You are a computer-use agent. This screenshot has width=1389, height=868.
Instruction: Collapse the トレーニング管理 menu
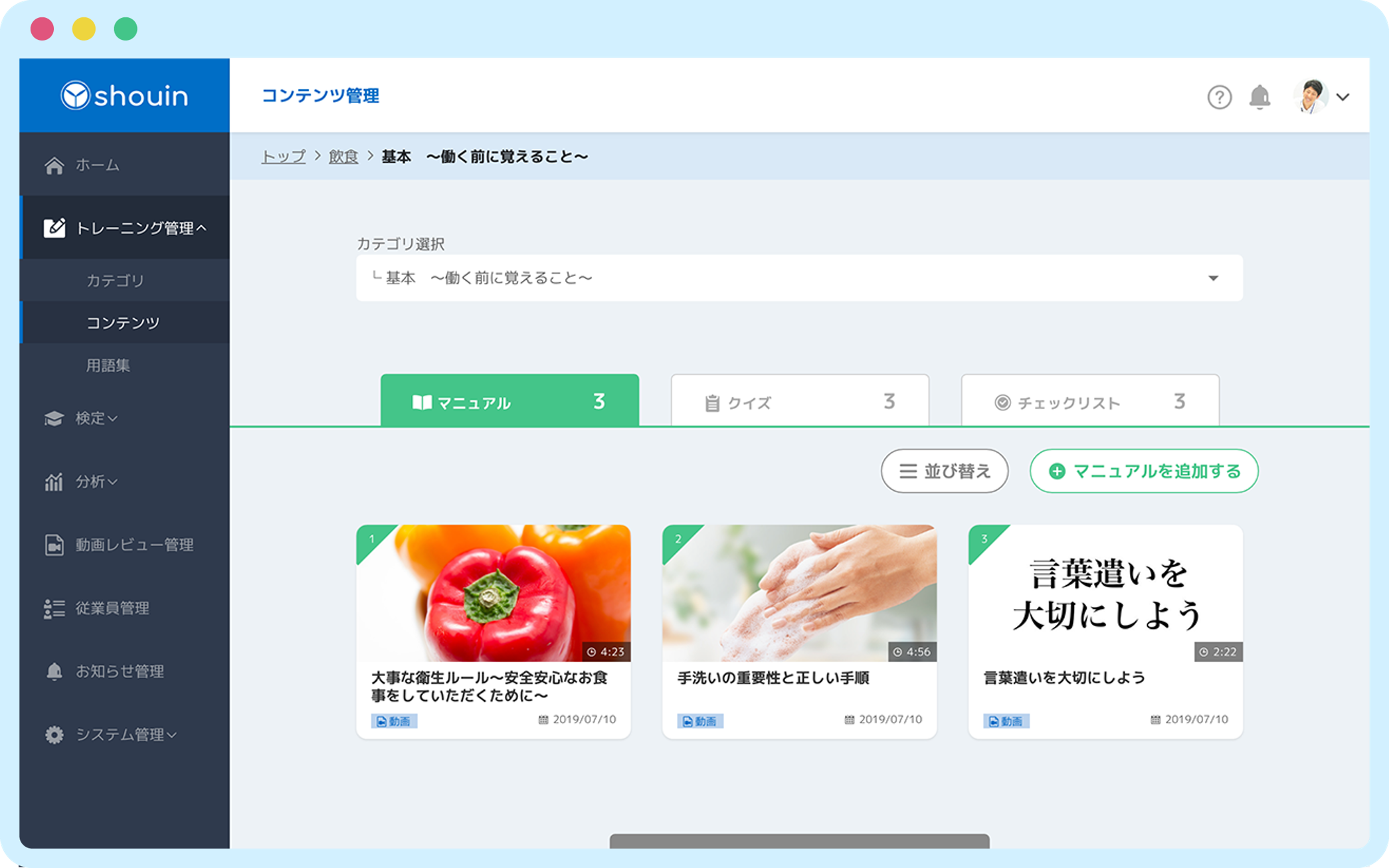point(141,228)
